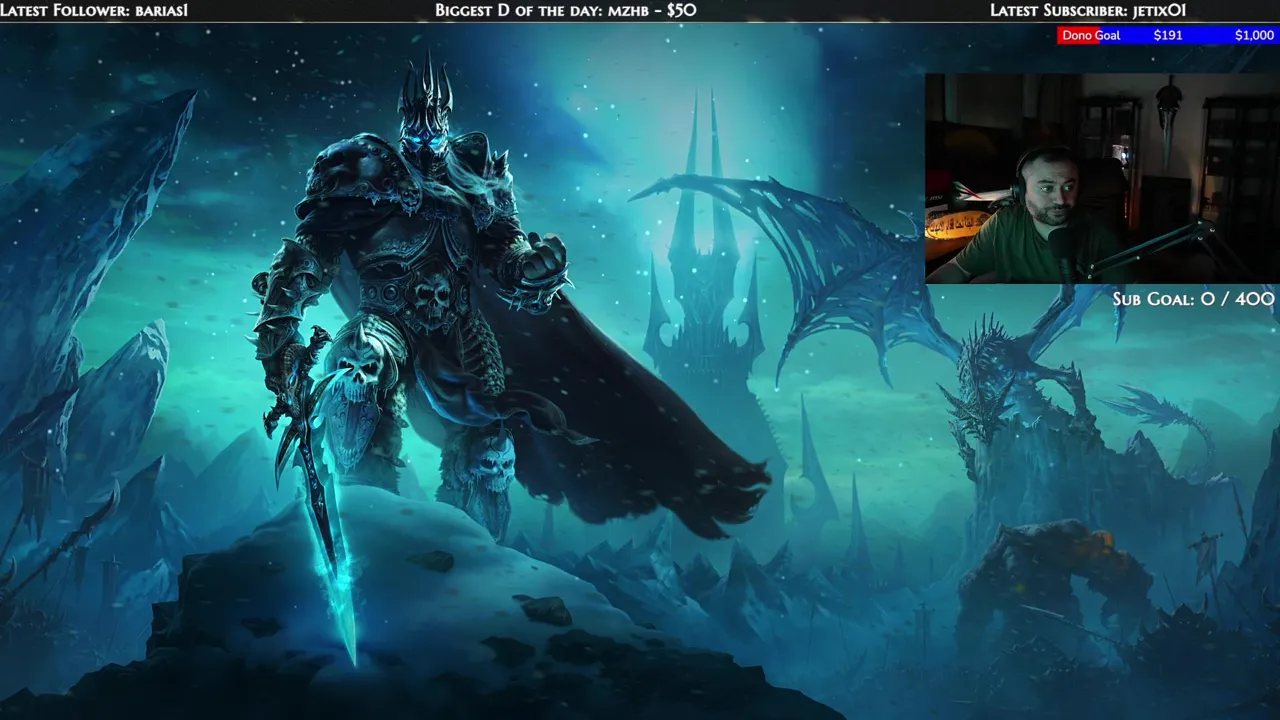1280x720 pixels.
Task: Click the "$191" donation amount
Action: coord(1168,35)
